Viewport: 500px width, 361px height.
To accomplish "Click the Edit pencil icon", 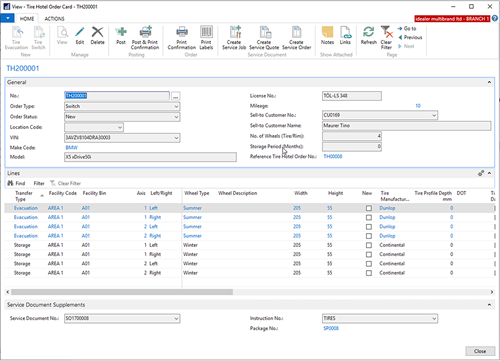I will tap(80, 35).
